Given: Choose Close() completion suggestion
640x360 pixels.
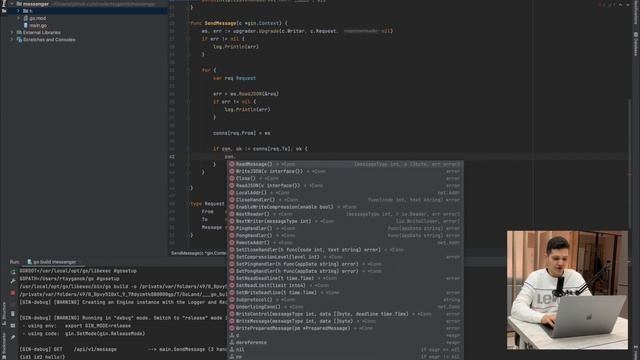Looking at the screenshot, I should 345,178.
